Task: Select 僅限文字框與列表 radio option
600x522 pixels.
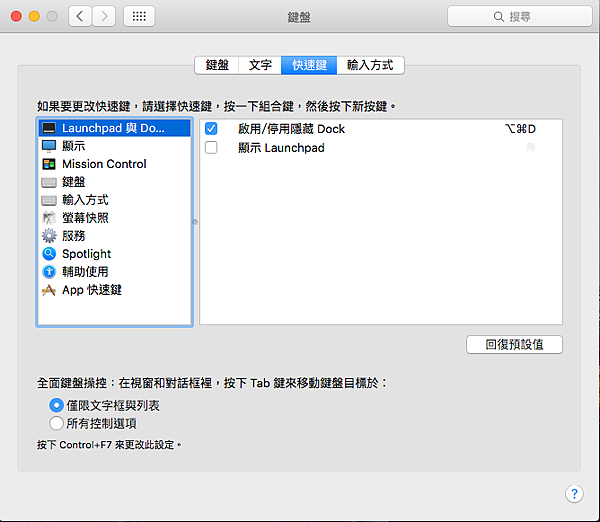Action: pyautogui.click(x=56, y=405)
